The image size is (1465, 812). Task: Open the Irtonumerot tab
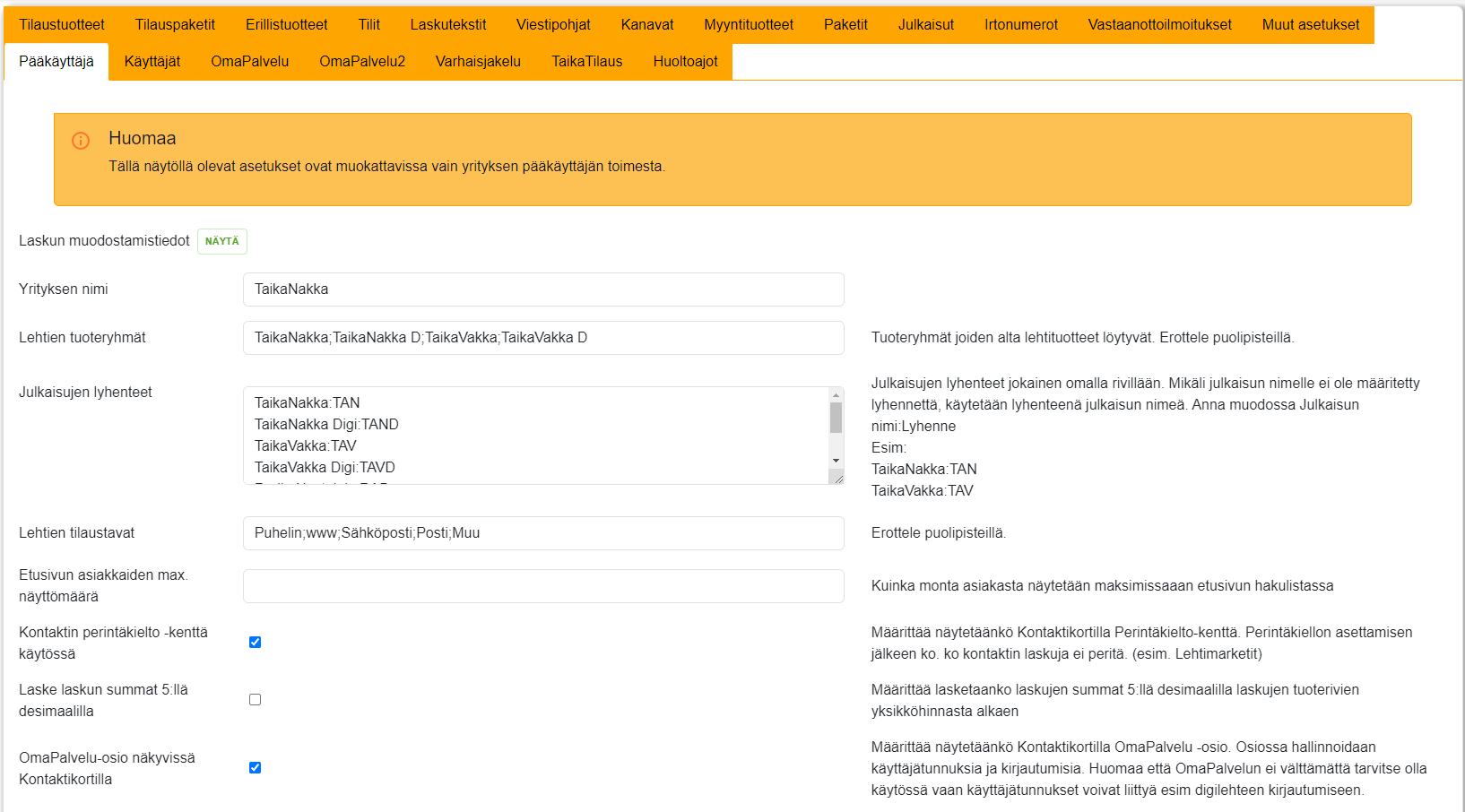tap(1021, 25)
